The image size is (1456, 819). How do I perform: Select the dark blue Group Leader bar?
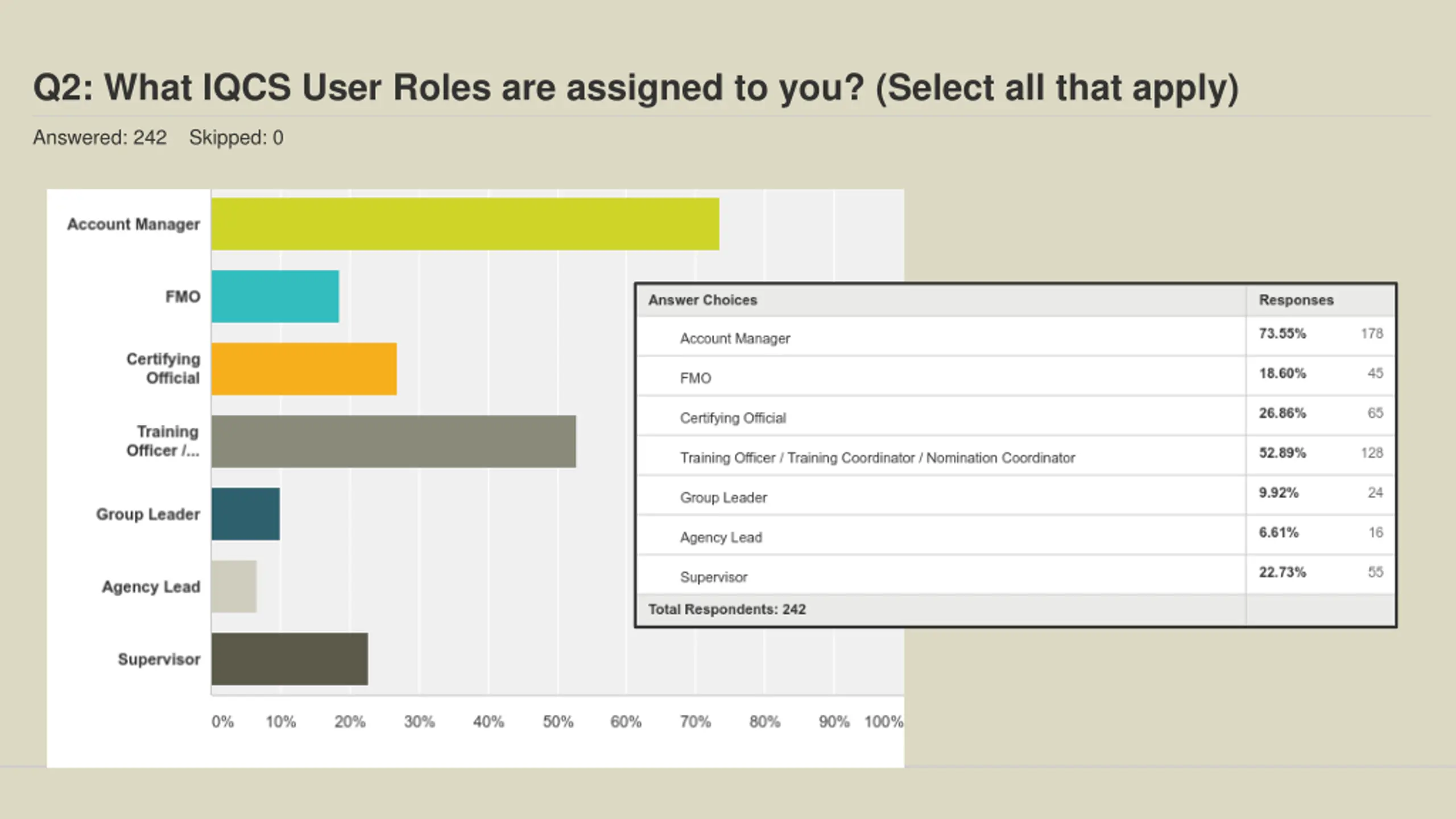246,514
